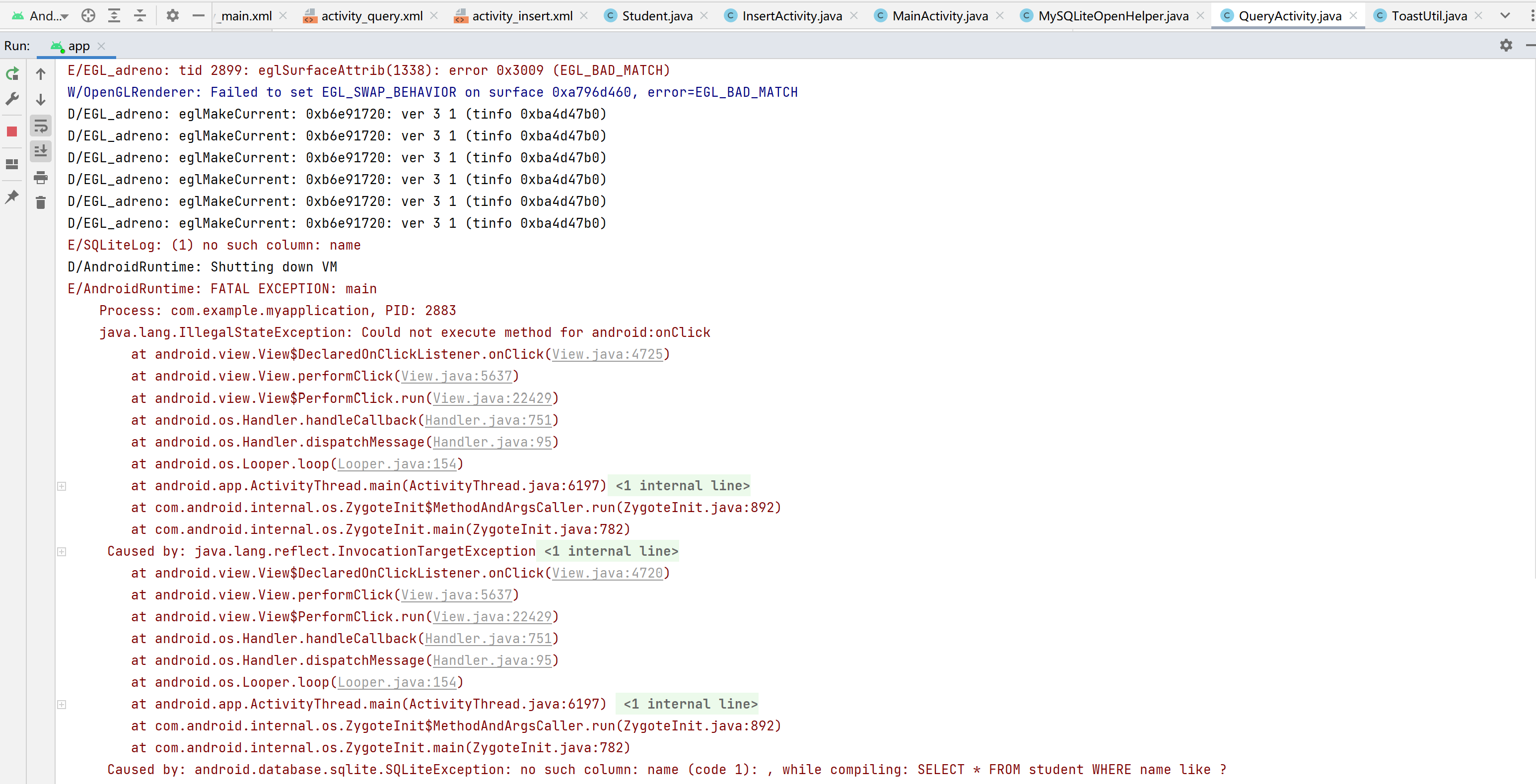Viewport: 1536px width, 784px height.
Task: Toggle soft-wrap for console output
Action: [41, 126]
